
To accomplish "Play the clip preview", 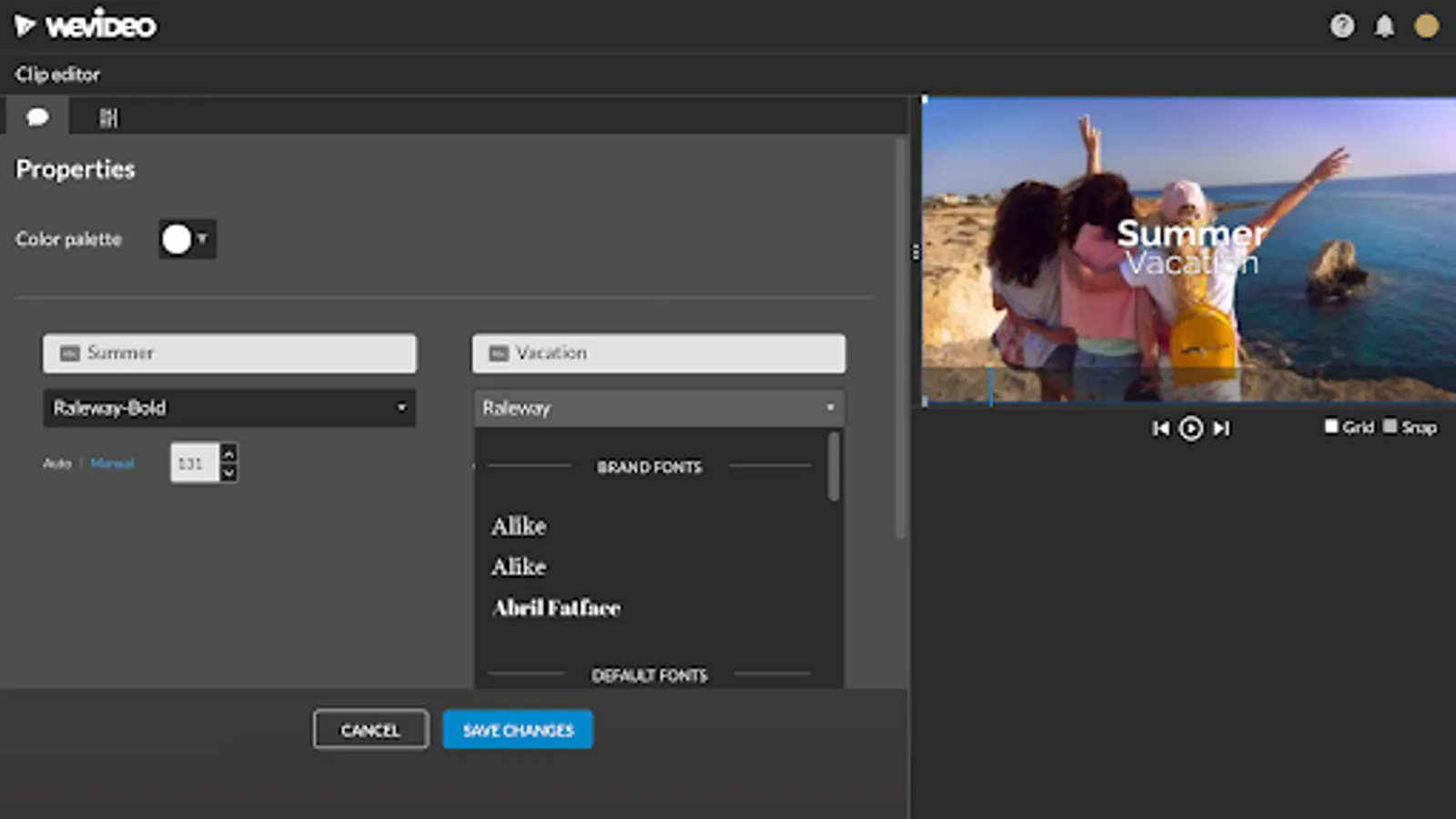I will 1190,428.
